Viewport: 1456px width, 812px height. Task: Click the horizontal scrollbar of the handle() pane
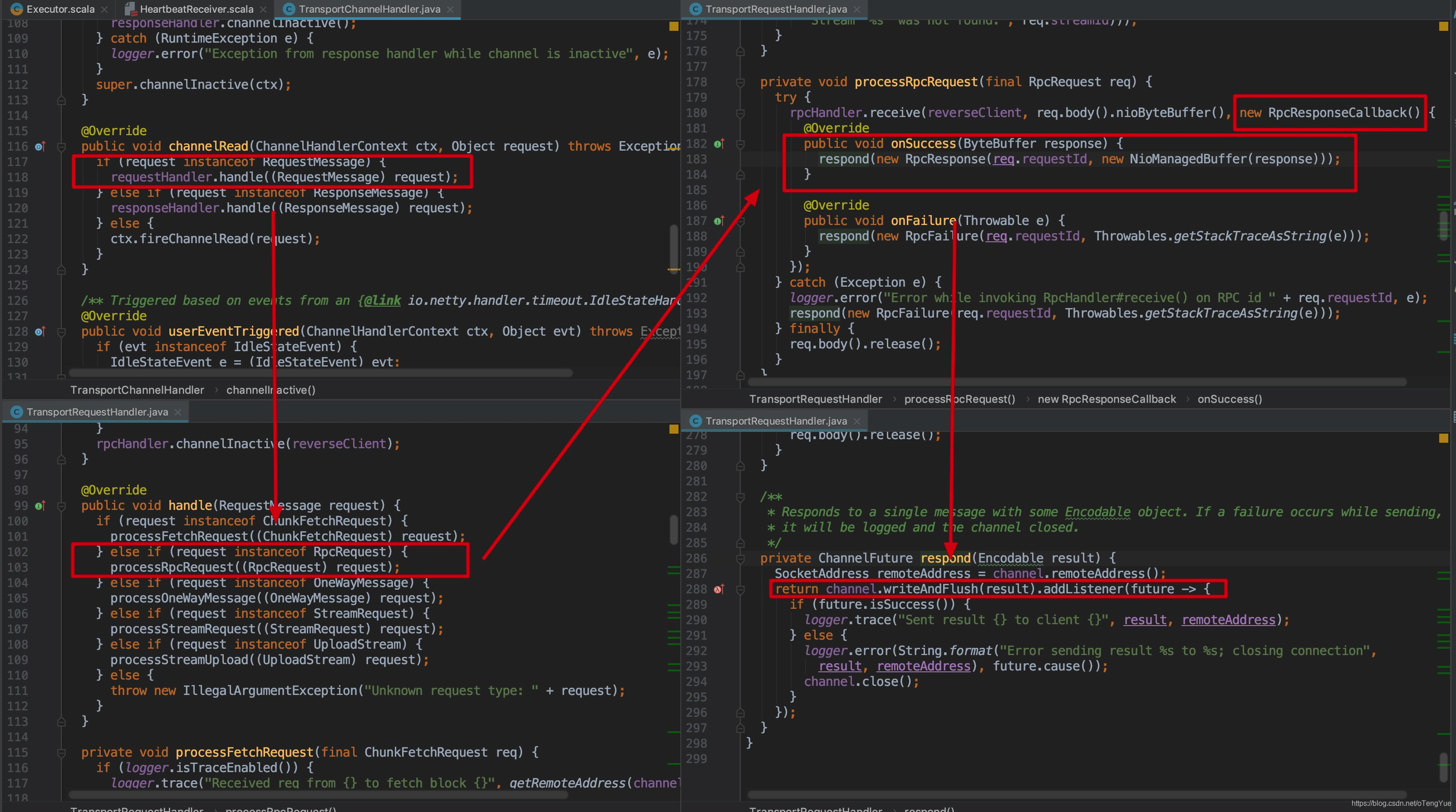click(318, 795)
